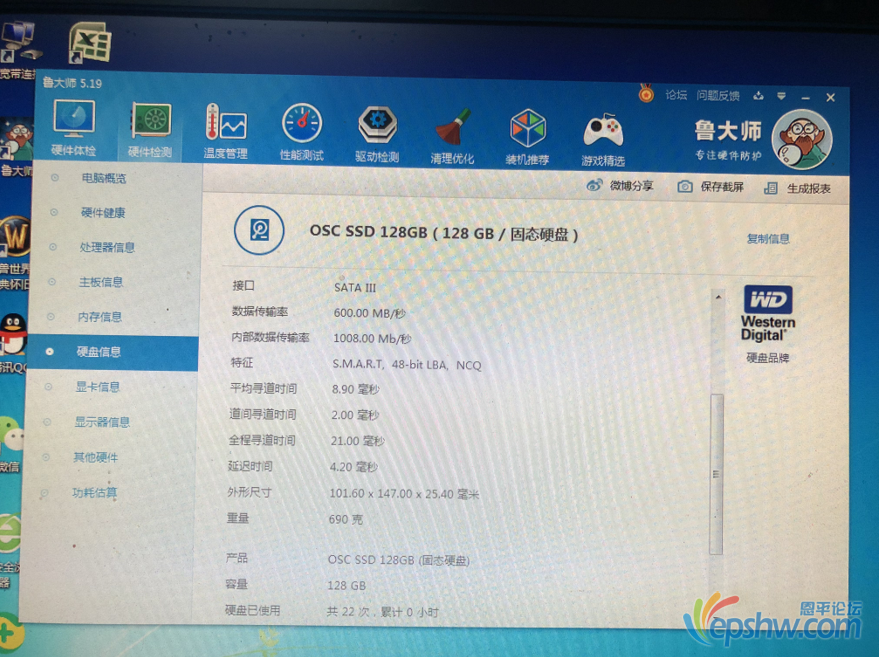Open the title bar dropdown menu arrow

(x=781, y=96)
